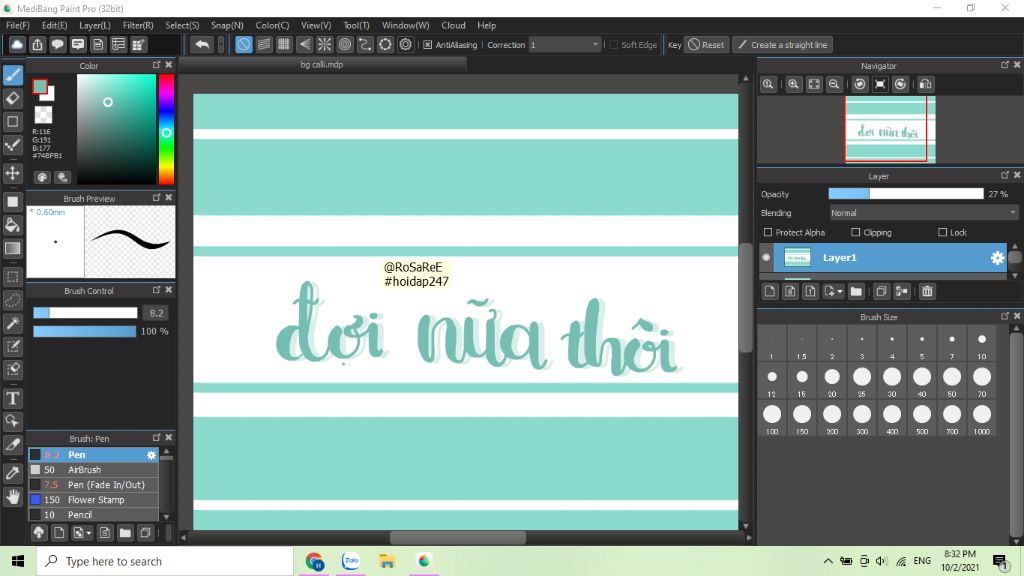Screen dimensions: 1024x576
Task: Select the Move tool
Action: (x=13, y=173)
